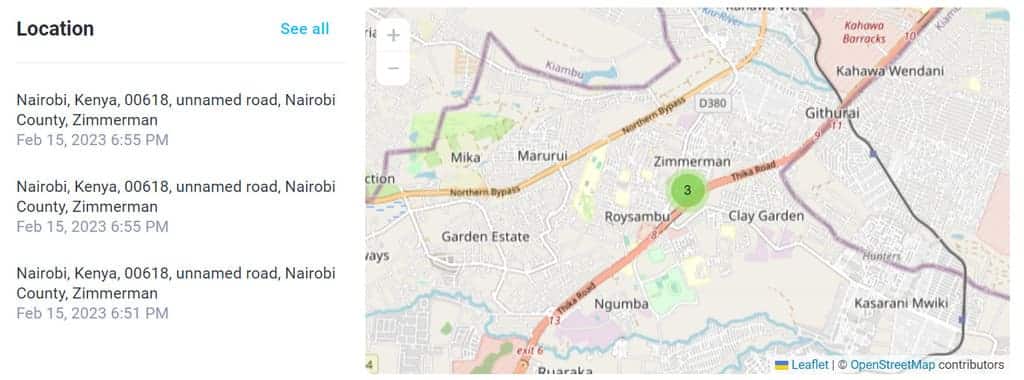
Task: Click the Location section heading
Action: pyautogui.click(x=56, y=29)
